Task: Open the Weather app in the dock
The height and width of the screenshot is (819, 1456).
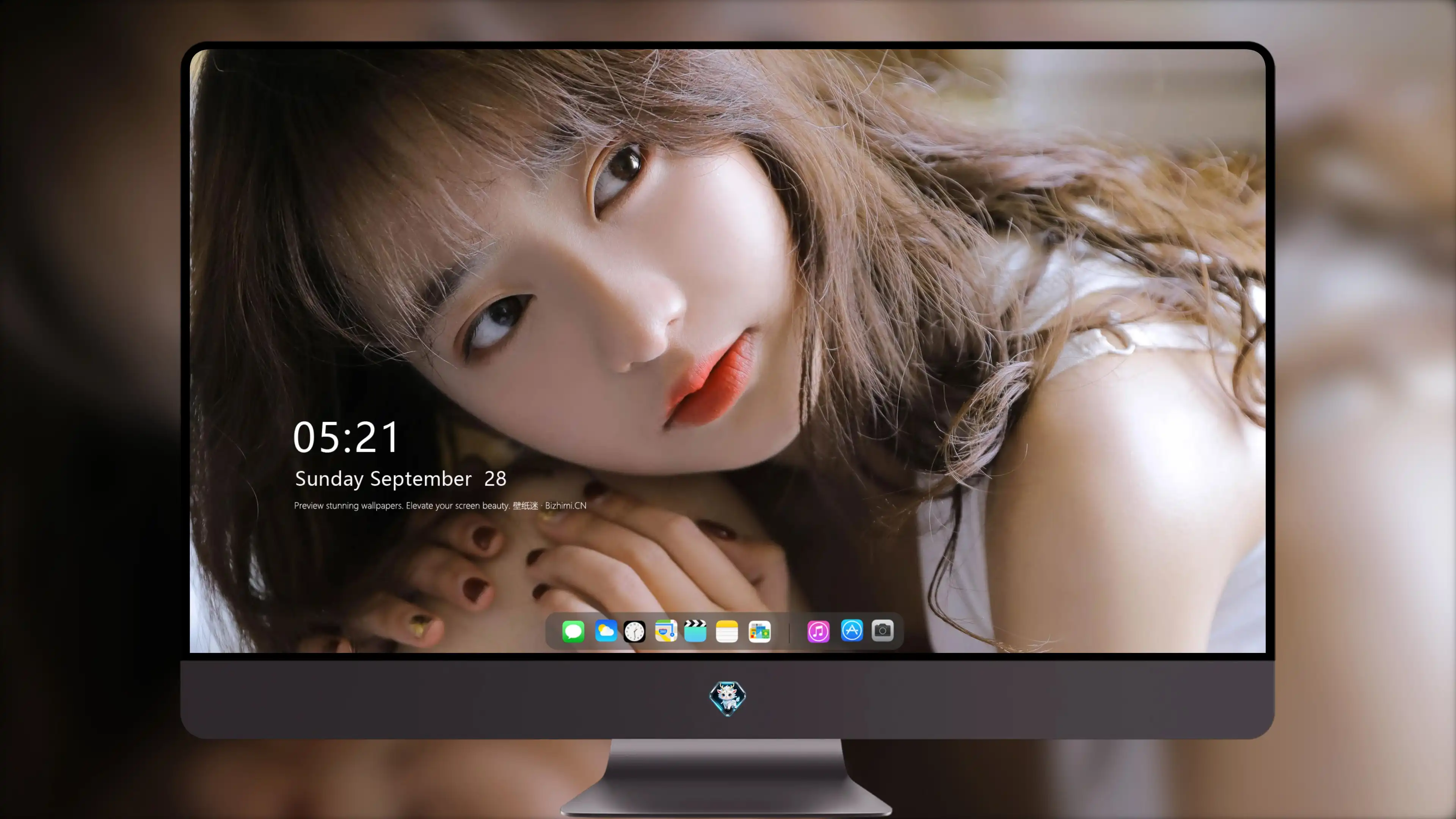Action: pos(606,631)
